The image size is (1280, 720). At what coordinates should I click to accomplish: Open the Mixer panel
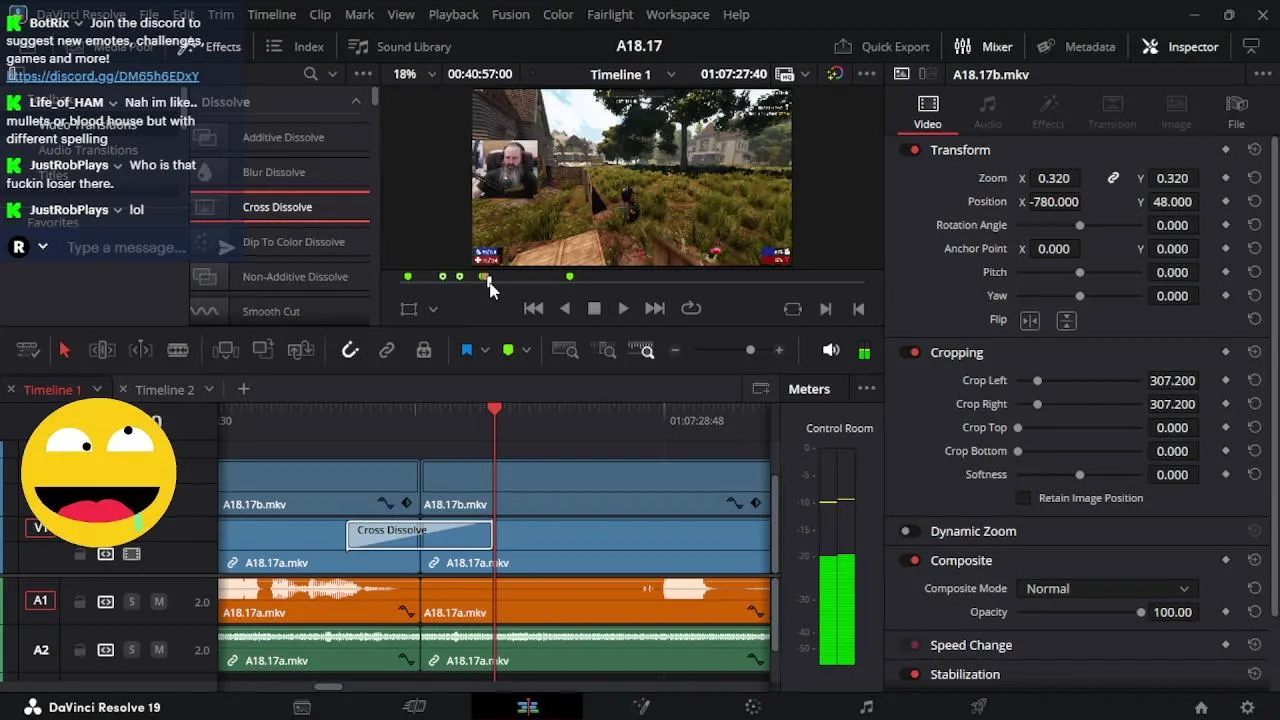pos(983,47)
